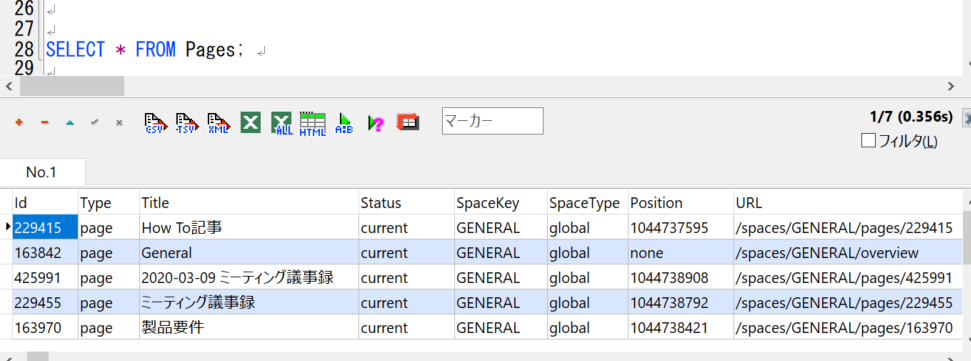Select the Title cell ミーティング議事録 in row 229455
971x361 pixels.
pos(249,302)
